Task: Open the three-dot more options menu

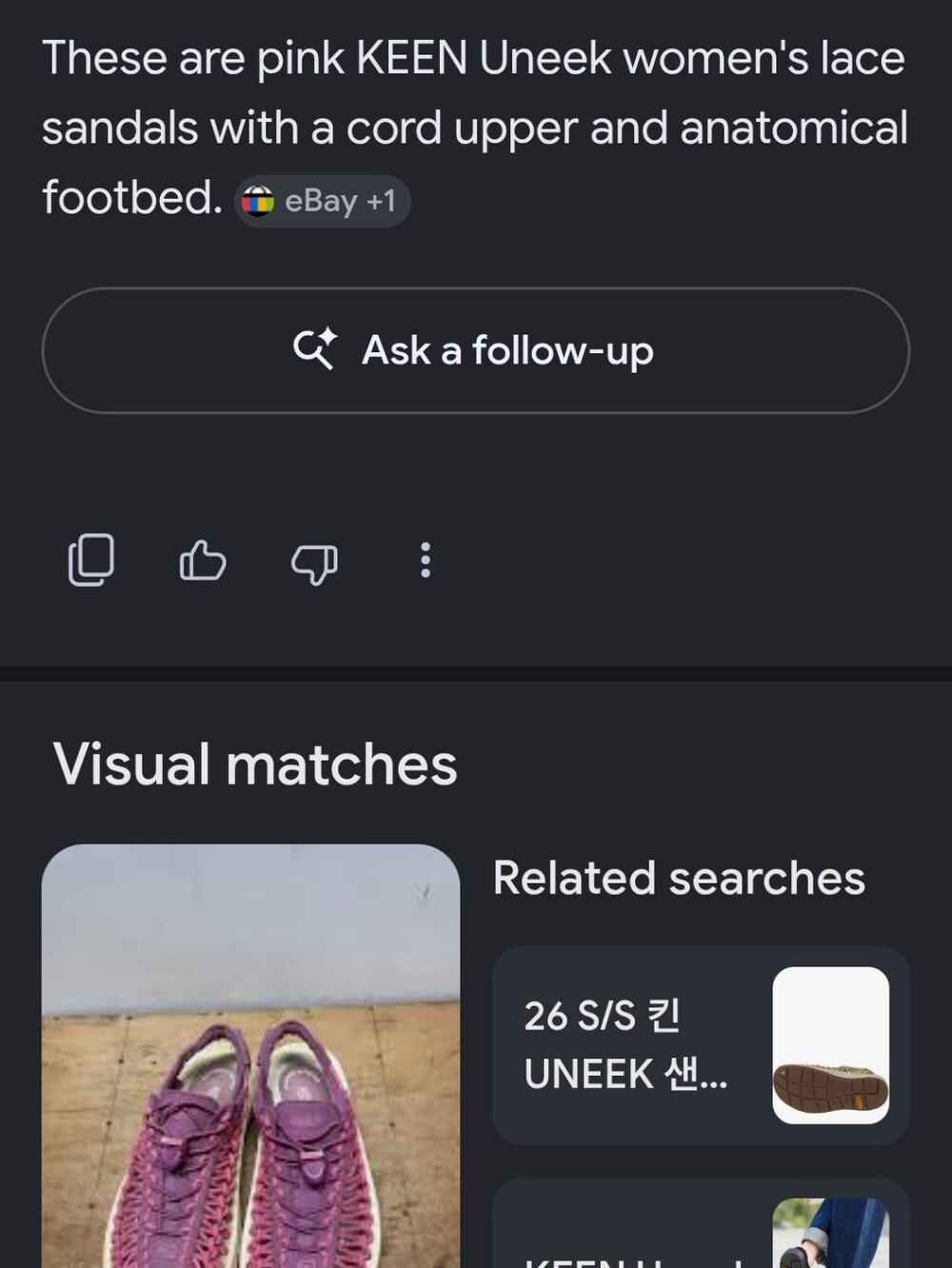Action: click(426, 560)
